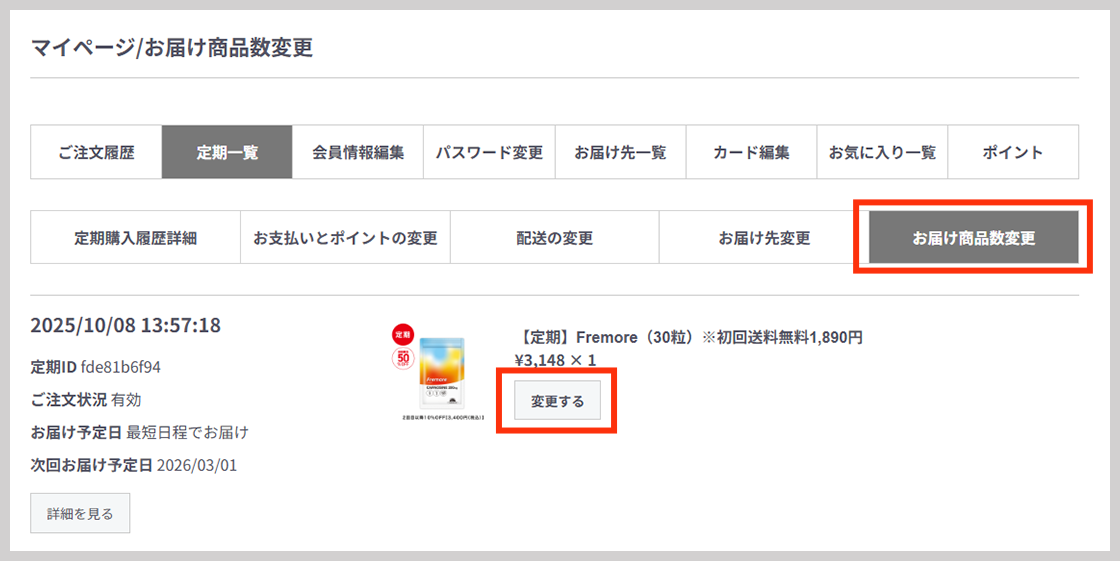Click the 定期ID fde81b6f94 text
Viewport: 1120px width, 561px height.
click(96, 367)
